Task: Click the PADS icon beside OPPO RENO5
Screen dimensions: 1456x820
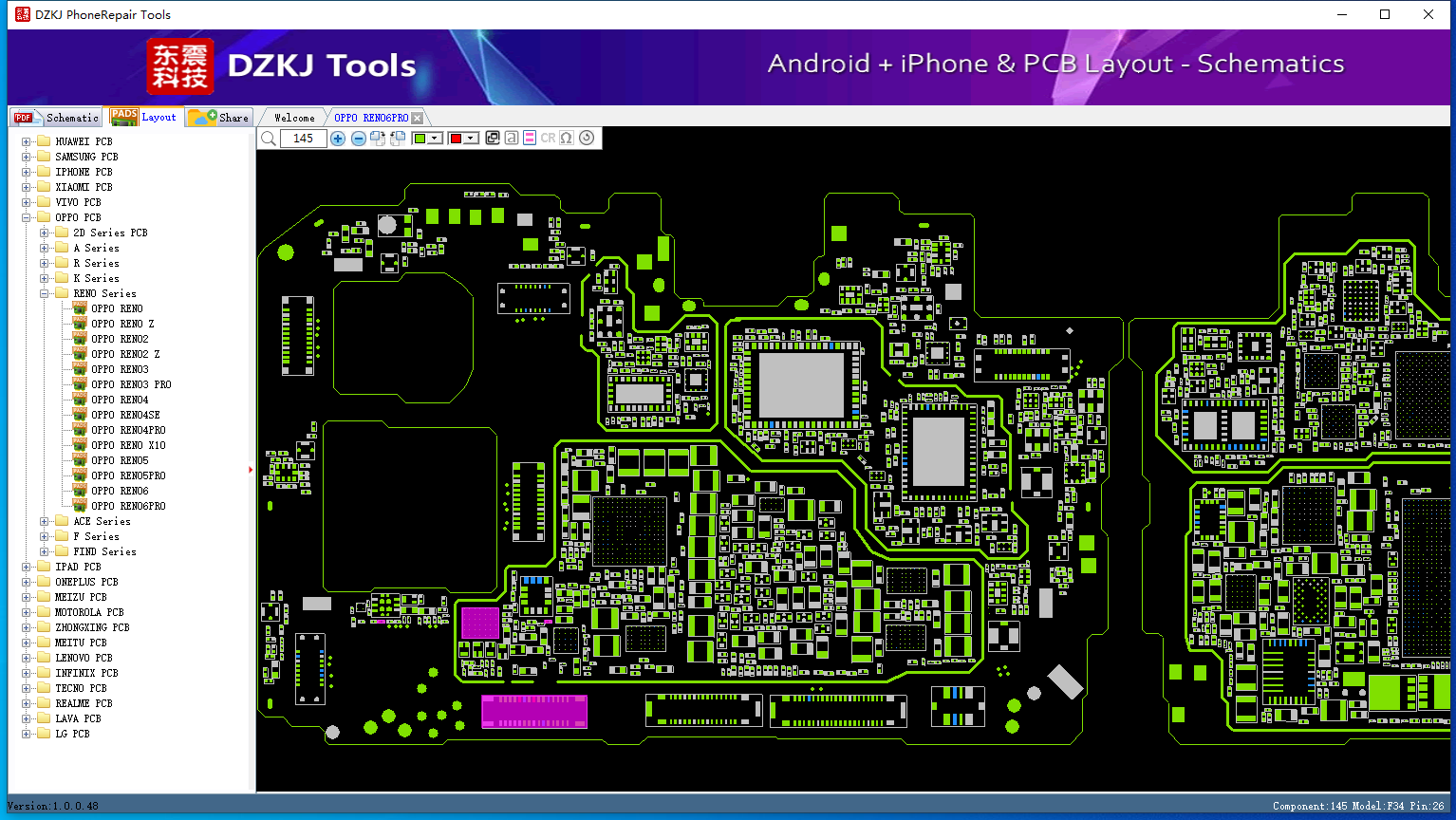Action: tap(80, 460)
